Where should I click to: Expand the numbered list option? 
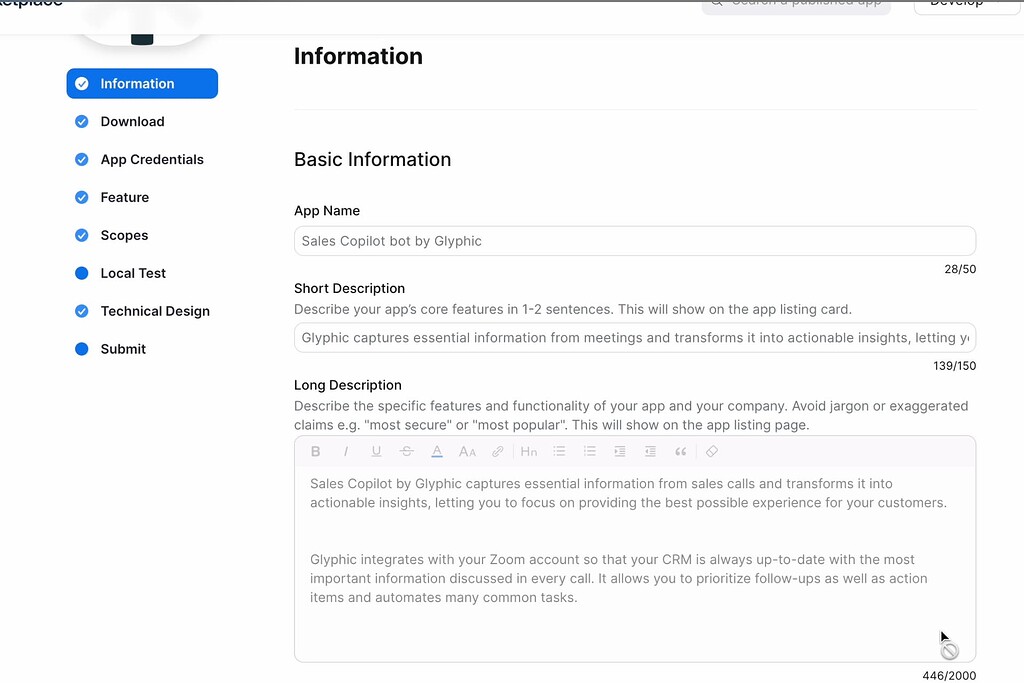click(590, 451)
